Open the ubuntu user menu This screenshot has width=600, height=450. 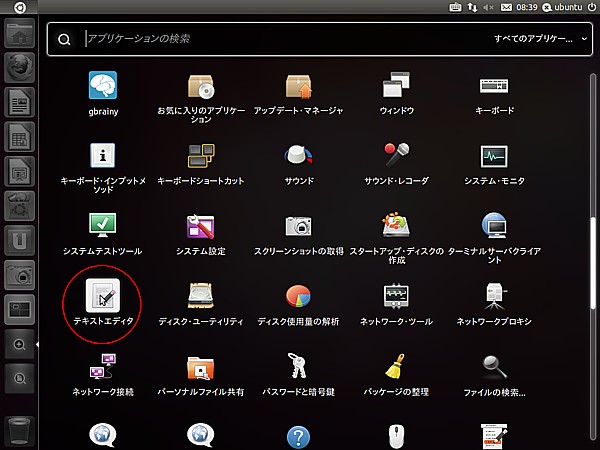(562, 7)
